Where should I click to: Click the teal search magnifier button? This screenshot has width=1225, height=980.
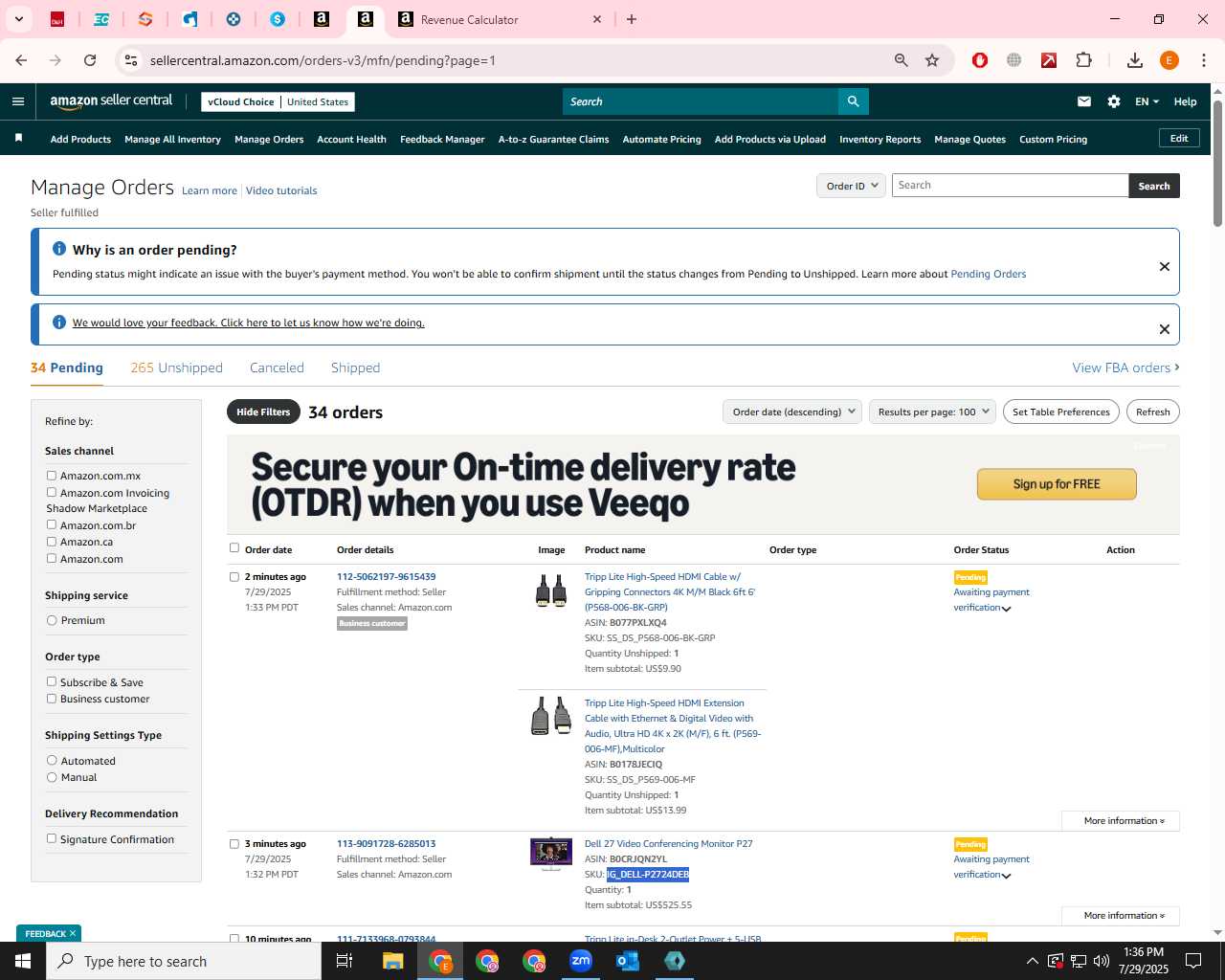853,101
